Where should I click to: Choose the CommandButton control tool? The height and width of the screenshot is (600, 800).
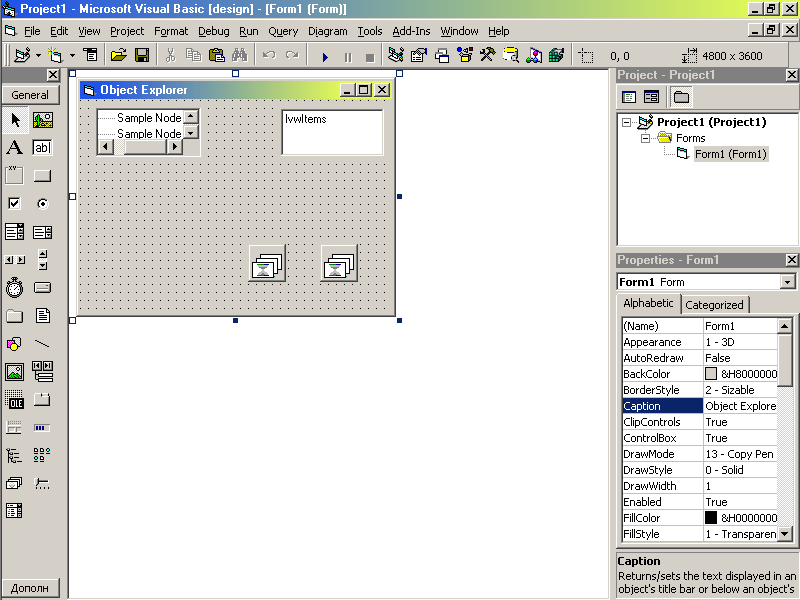[42, 176]
